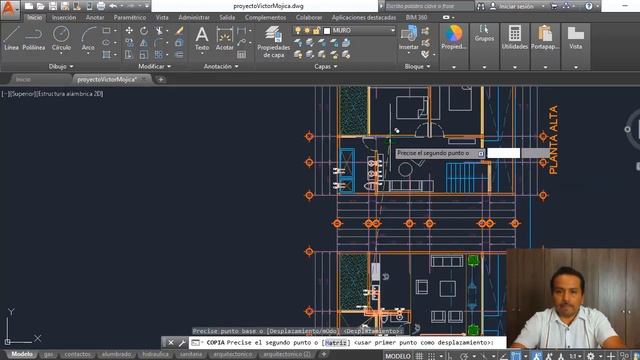Open the Paramétrico ribbon tab
The width and height of the screenshot is (640, 360).
point(130,18)
